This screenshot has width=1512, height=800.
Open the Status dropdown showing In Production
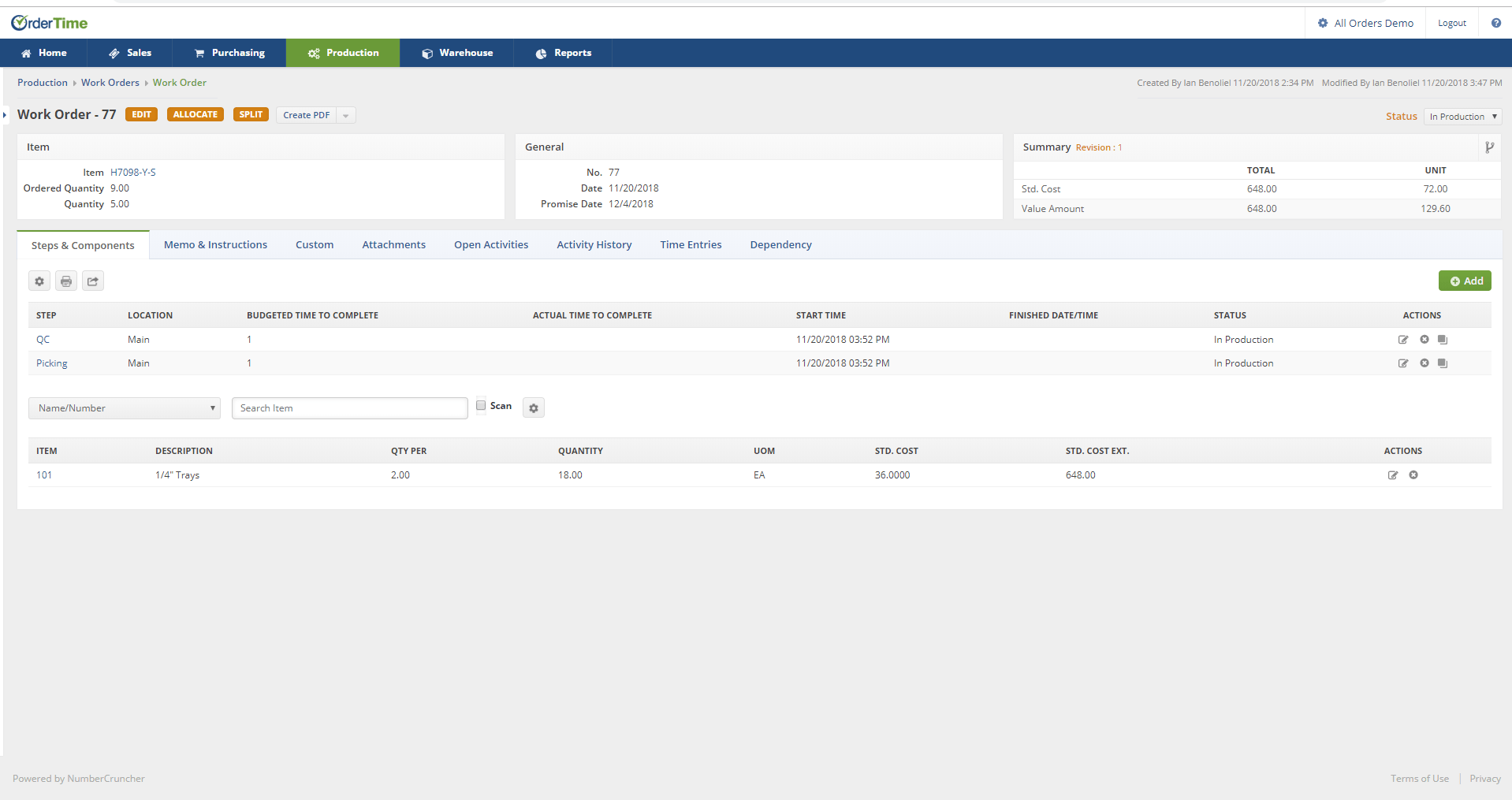pyautogui.click(x=1462, y=117)
